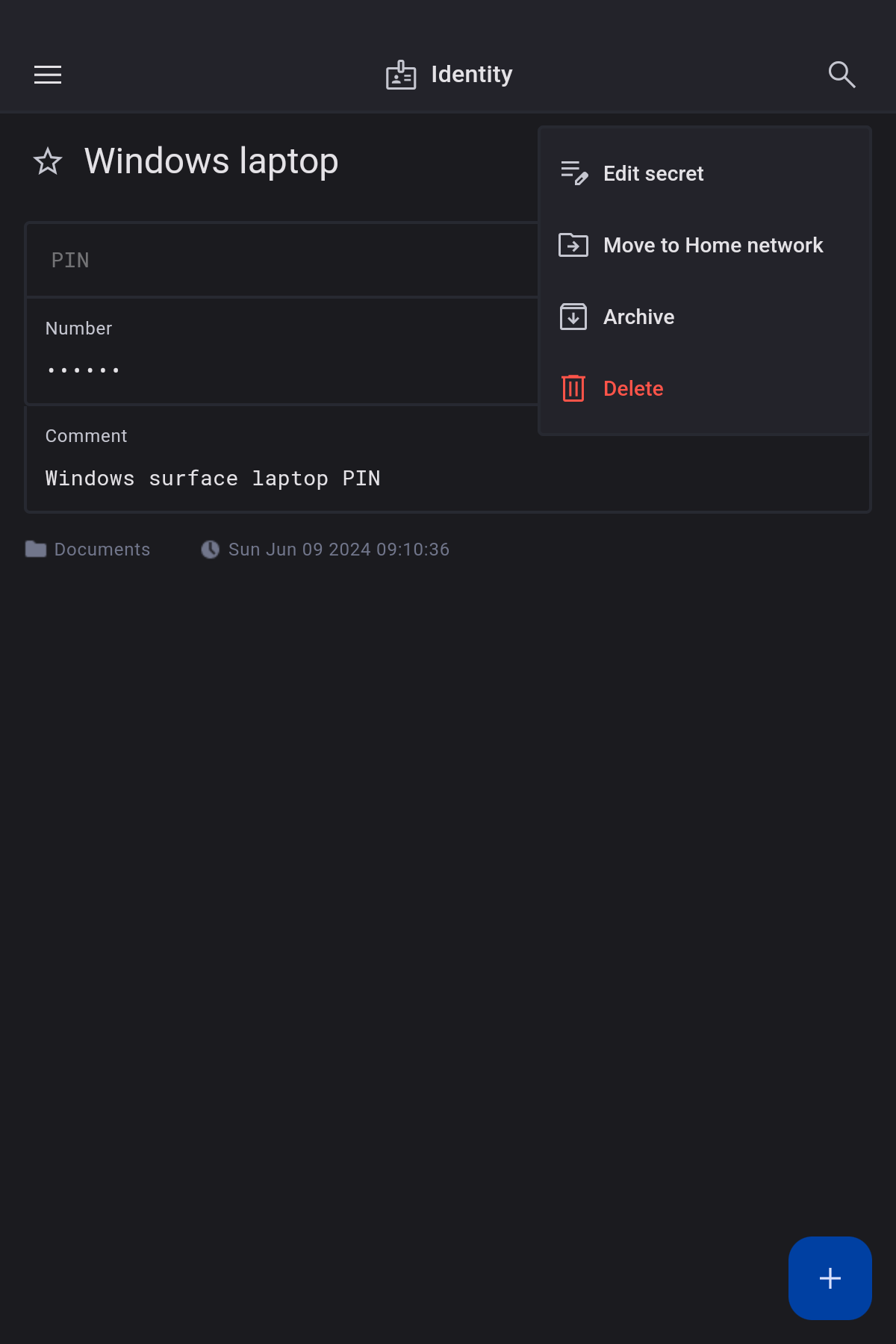Toggle favorite star for Windows laptop
The width and height of the screenshot is (896, 1344).
tap(48, 161)
